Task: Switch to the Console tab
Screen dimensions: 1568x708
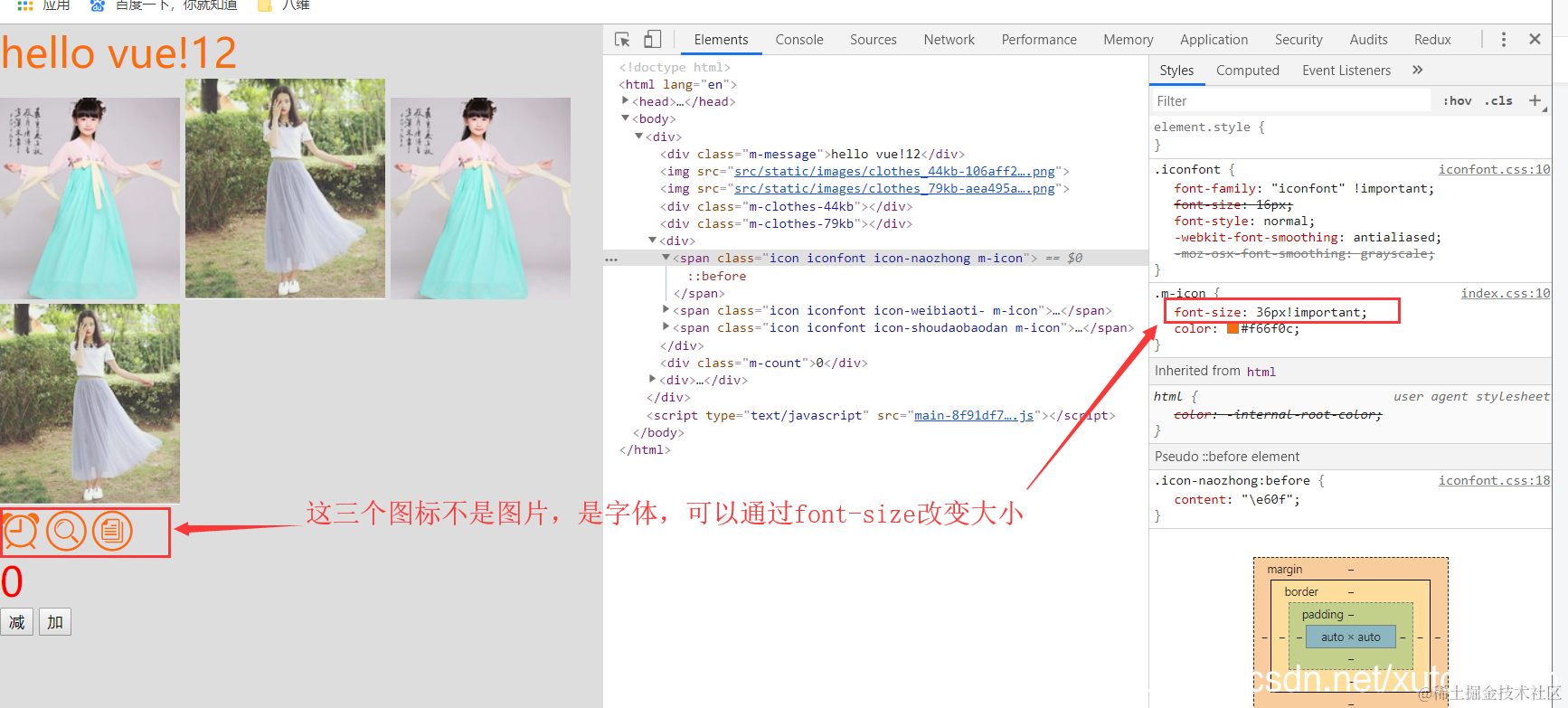Action: click(799, 40)
